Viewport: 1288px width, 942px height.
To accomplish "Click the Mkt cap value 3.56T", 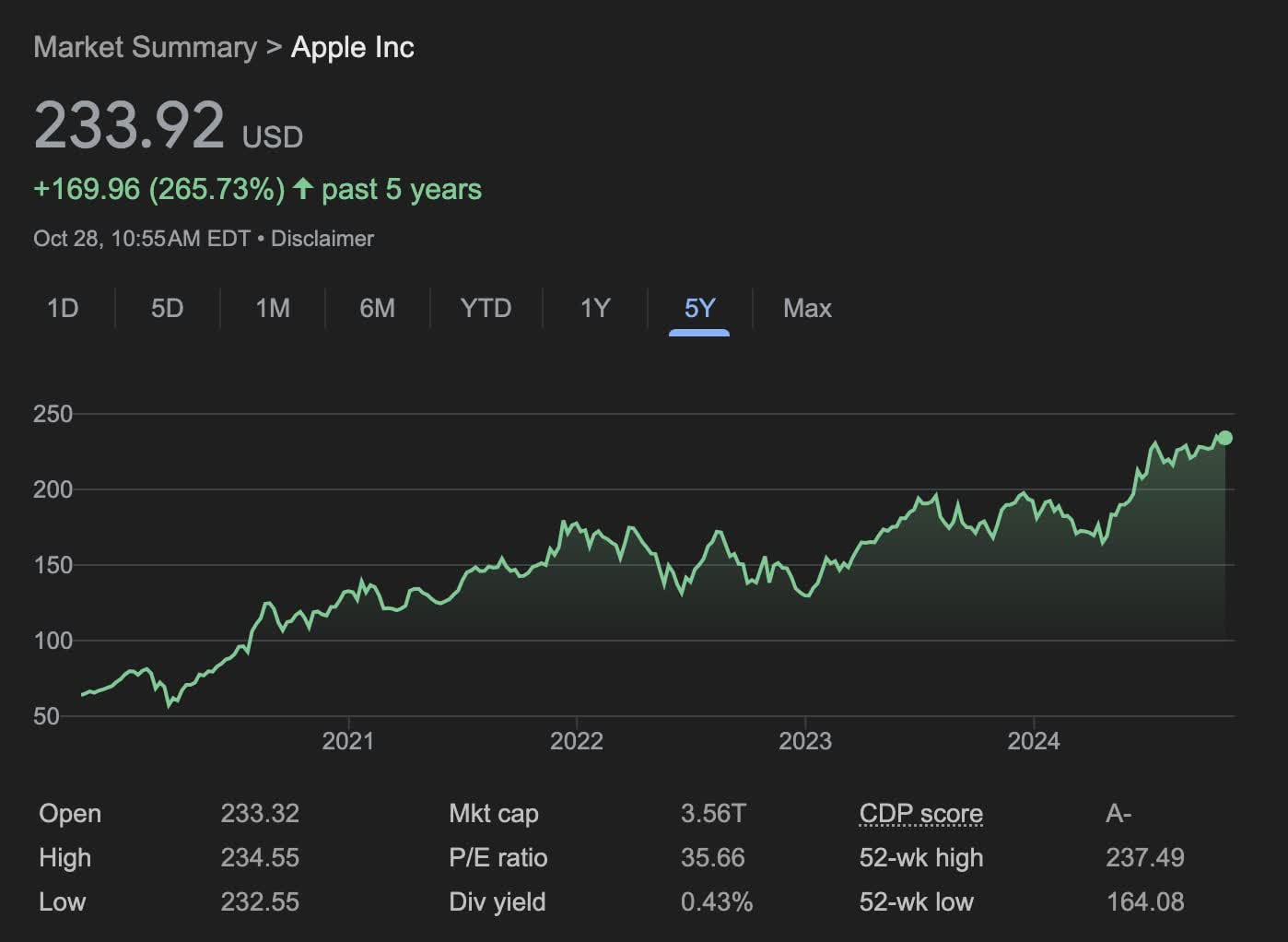I will tap(713, 814).
